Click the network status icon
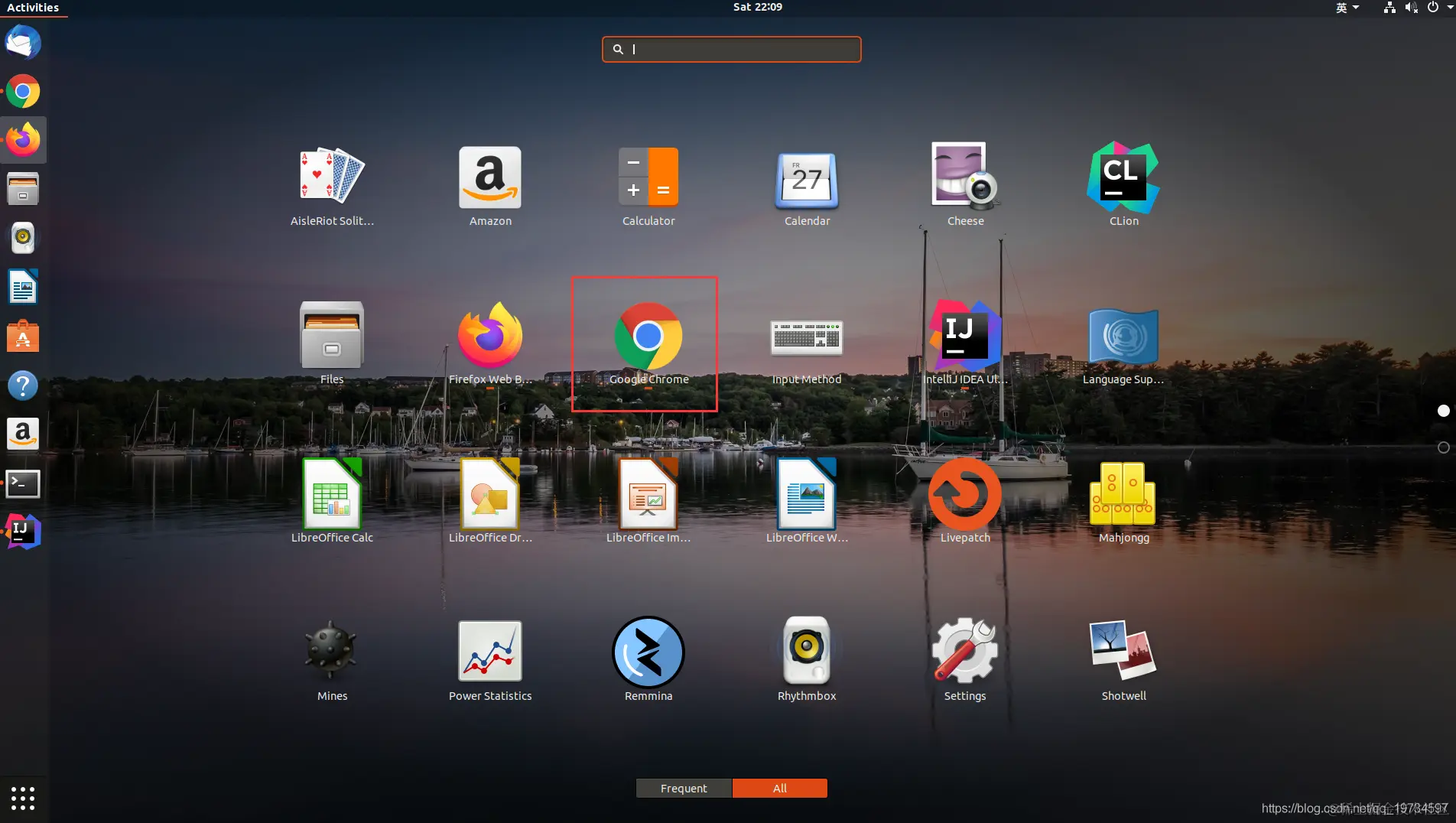 tap(1389, 8)
